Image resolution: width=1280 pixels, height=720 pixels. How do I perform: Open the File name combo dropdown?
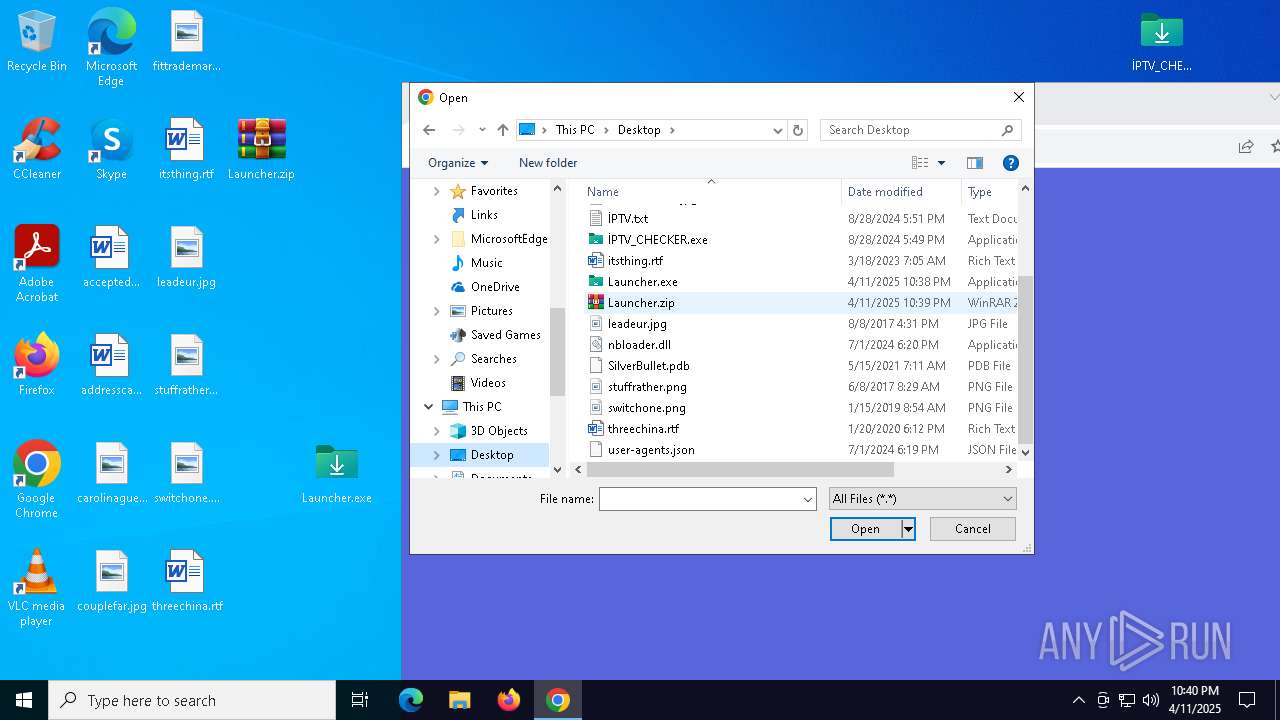(807, 499)
